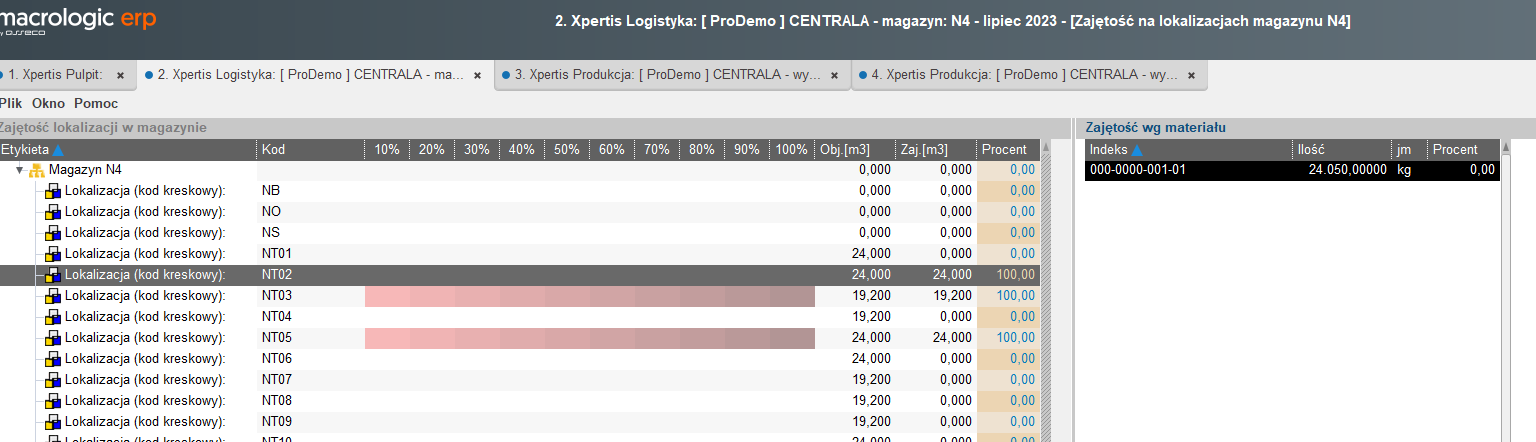Viewport: 1536px width, 442px height.
Task: Click the location icon for row NT03
Action: pos(53,296)
